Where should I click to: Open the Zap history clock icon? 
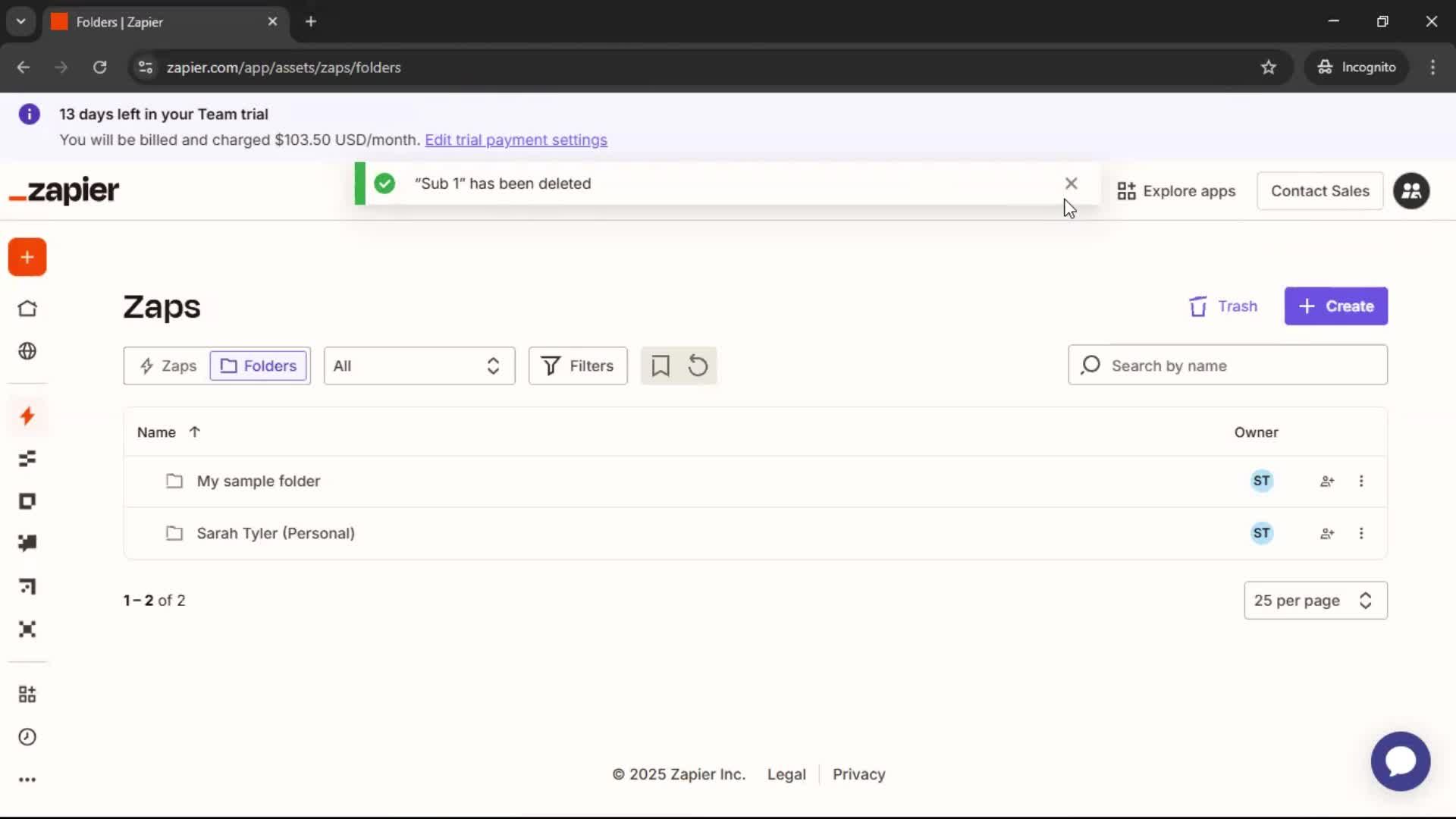[27, 737]
